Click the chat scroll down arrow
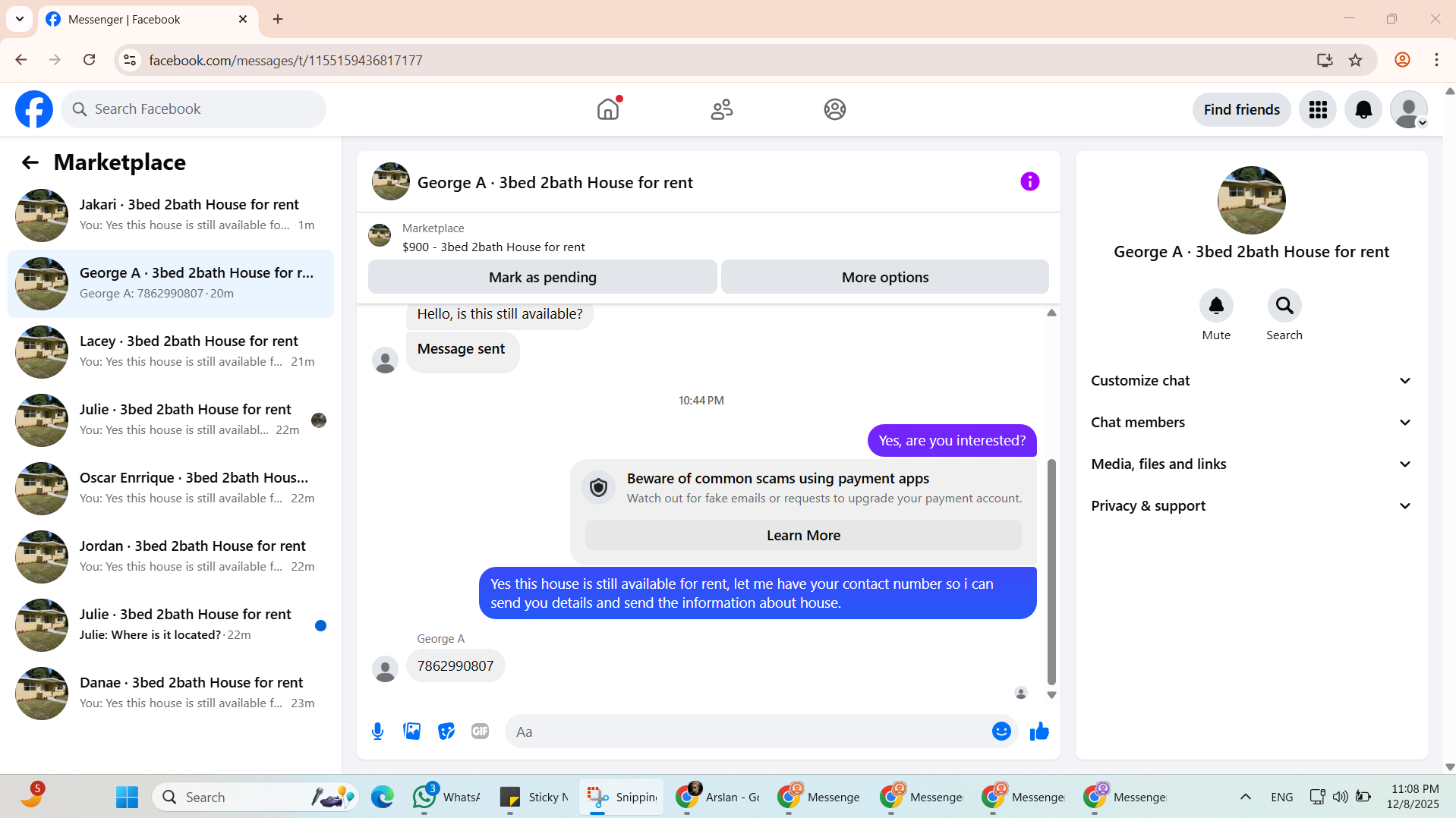Viewport: 1456px width, 818px height. [1051, 695]
